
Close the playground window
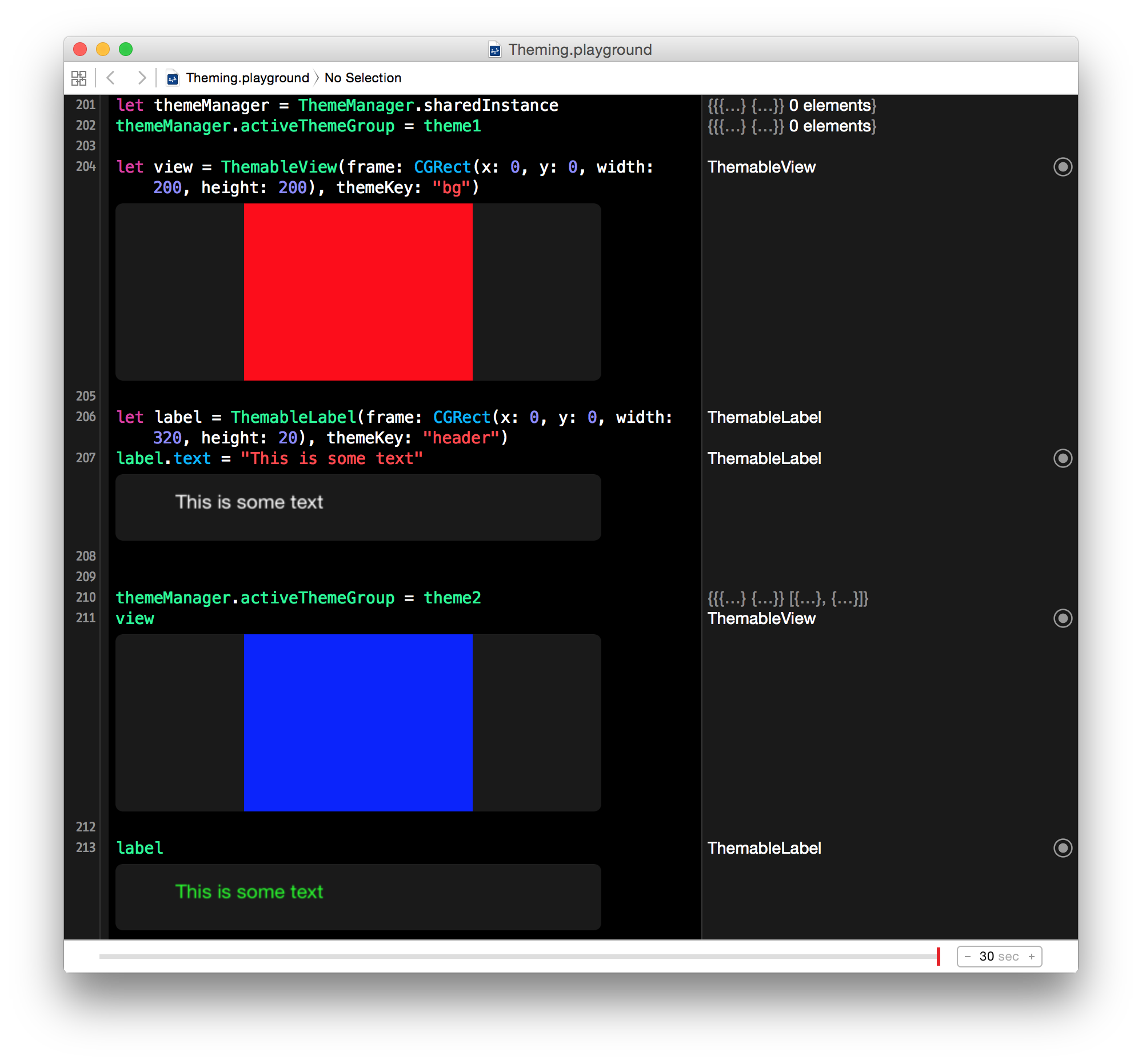(x=80, y=49)
